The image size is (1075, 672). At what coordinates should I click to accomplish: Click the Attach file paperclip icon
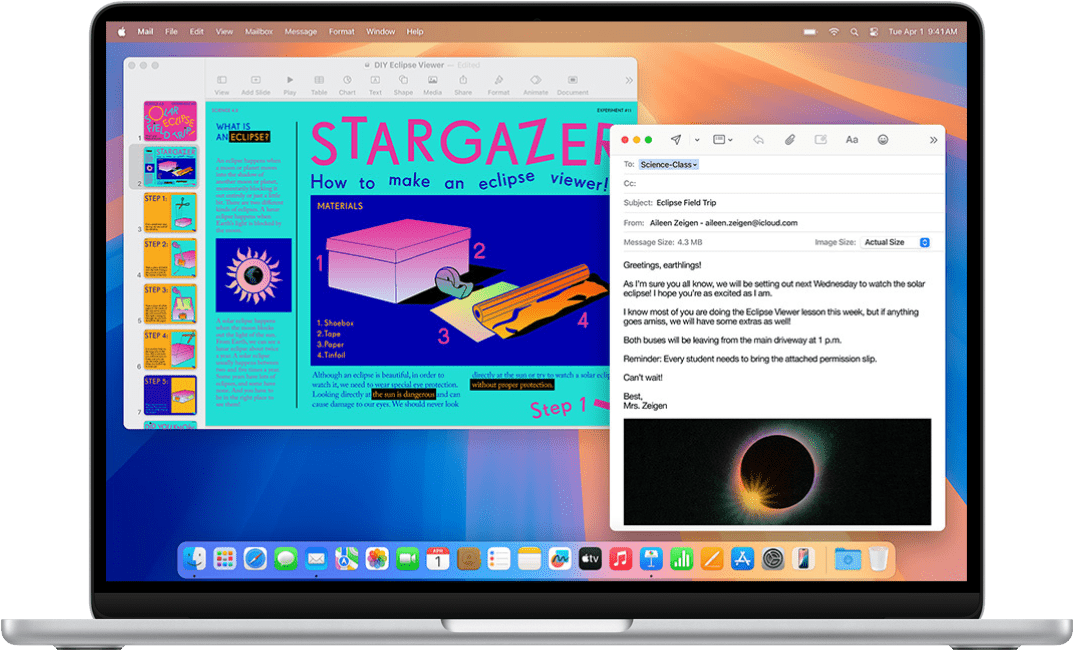click(789, 140)
